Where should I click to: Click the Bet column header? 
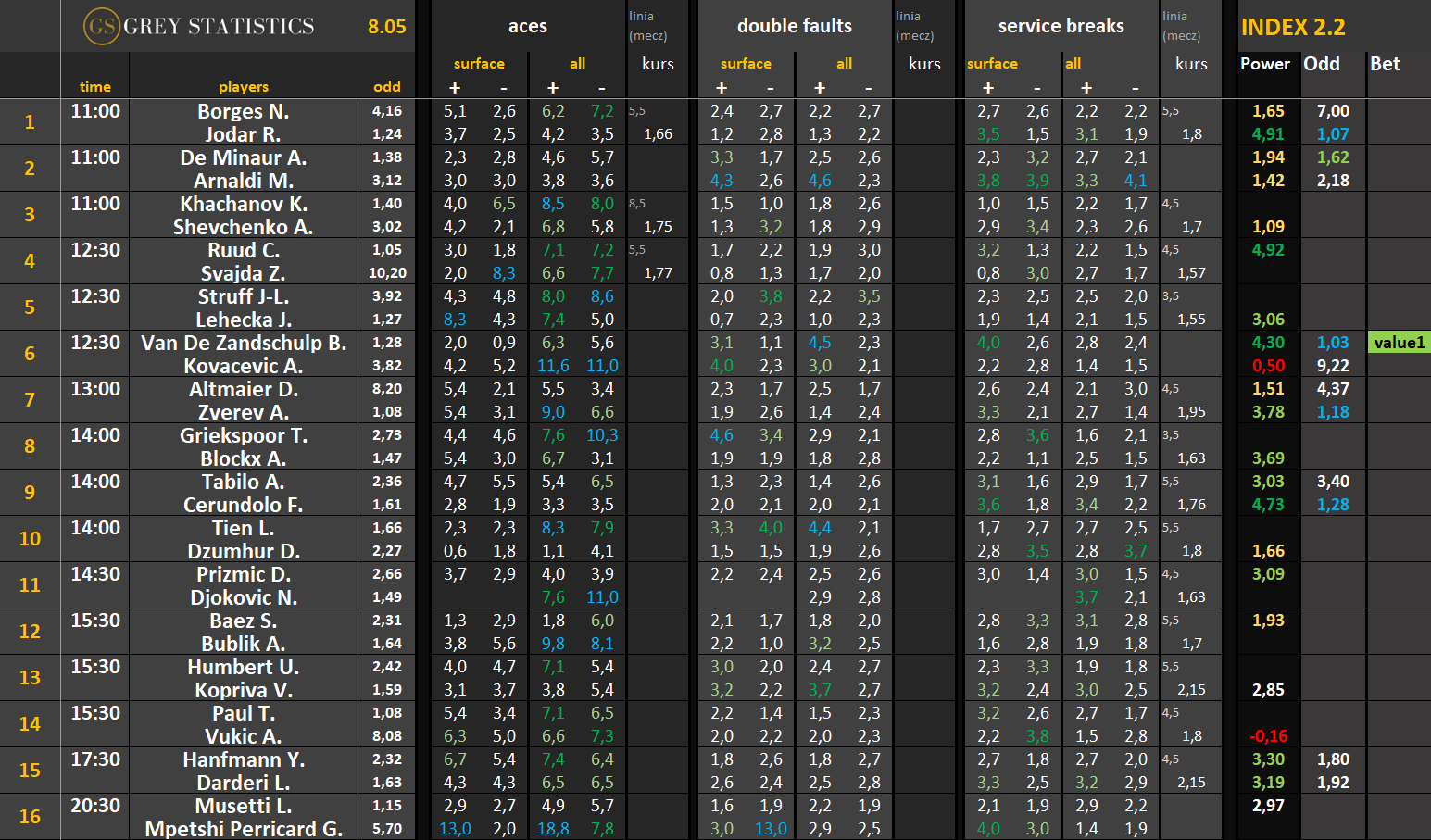pos(1385,64)
